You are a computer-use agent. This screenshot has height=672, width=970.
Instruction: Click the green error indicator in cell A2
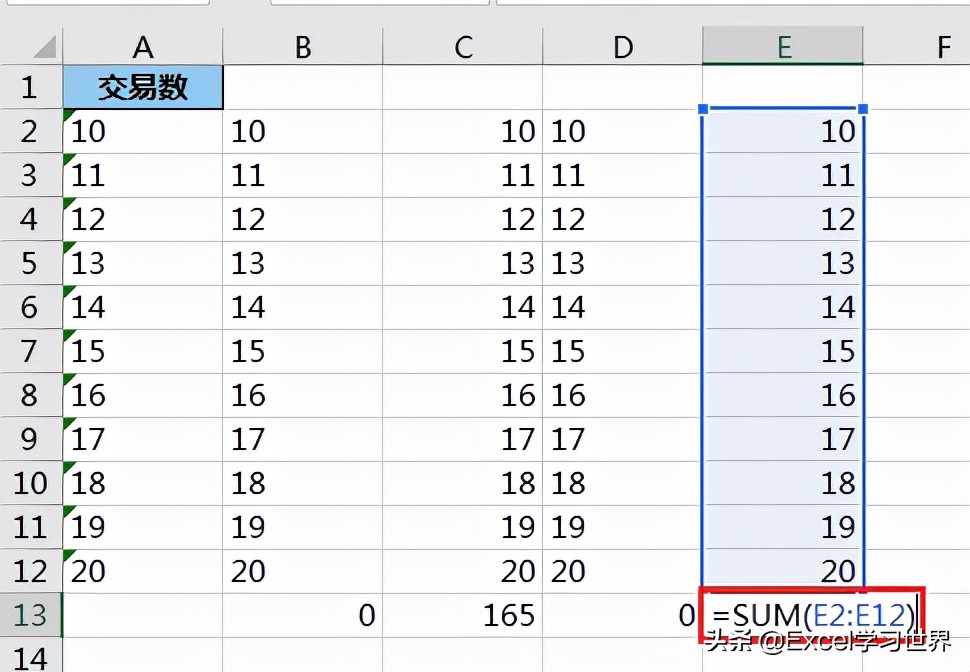[x=68, y=115]
